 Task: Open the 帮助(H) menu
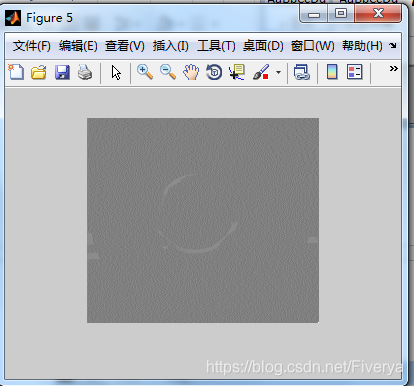362,46
